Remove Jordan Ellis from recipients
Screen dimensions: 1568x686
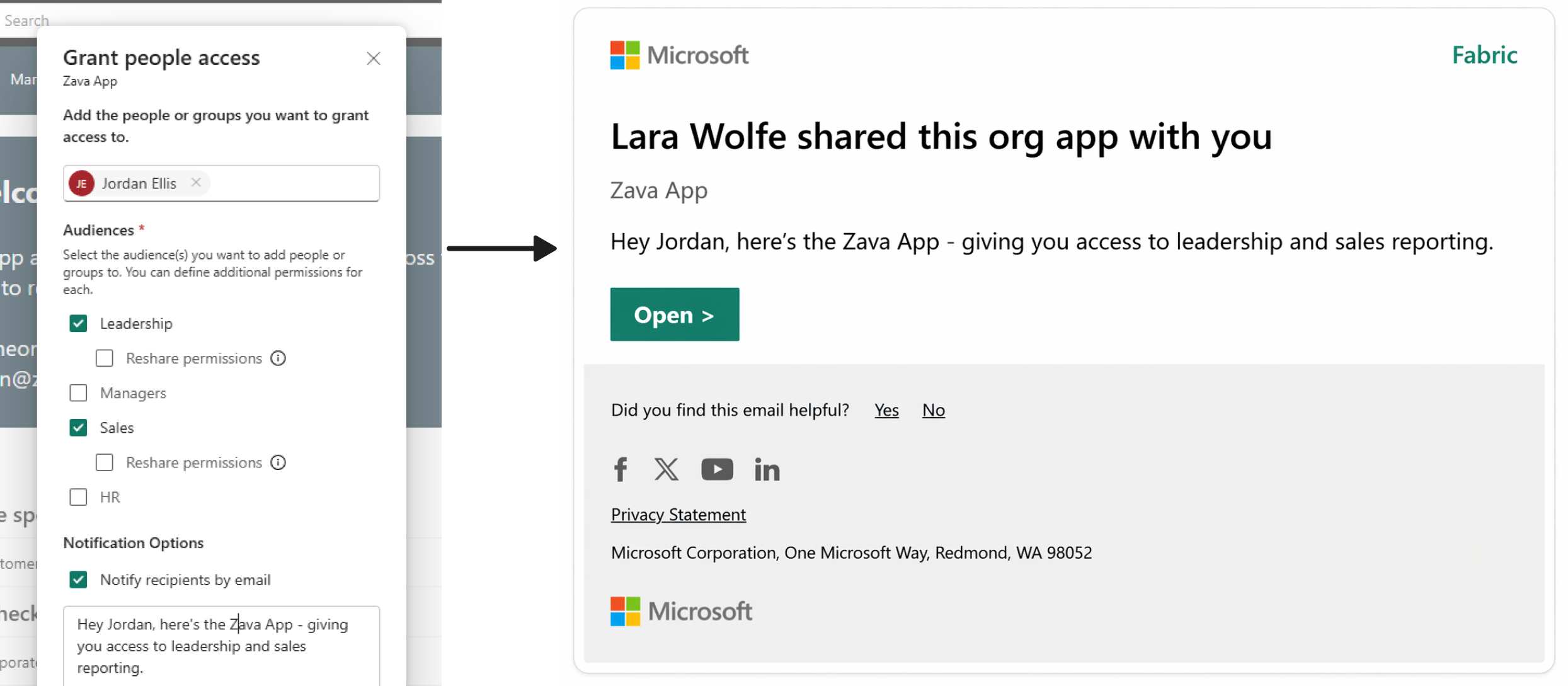click(x=196, y=182)
